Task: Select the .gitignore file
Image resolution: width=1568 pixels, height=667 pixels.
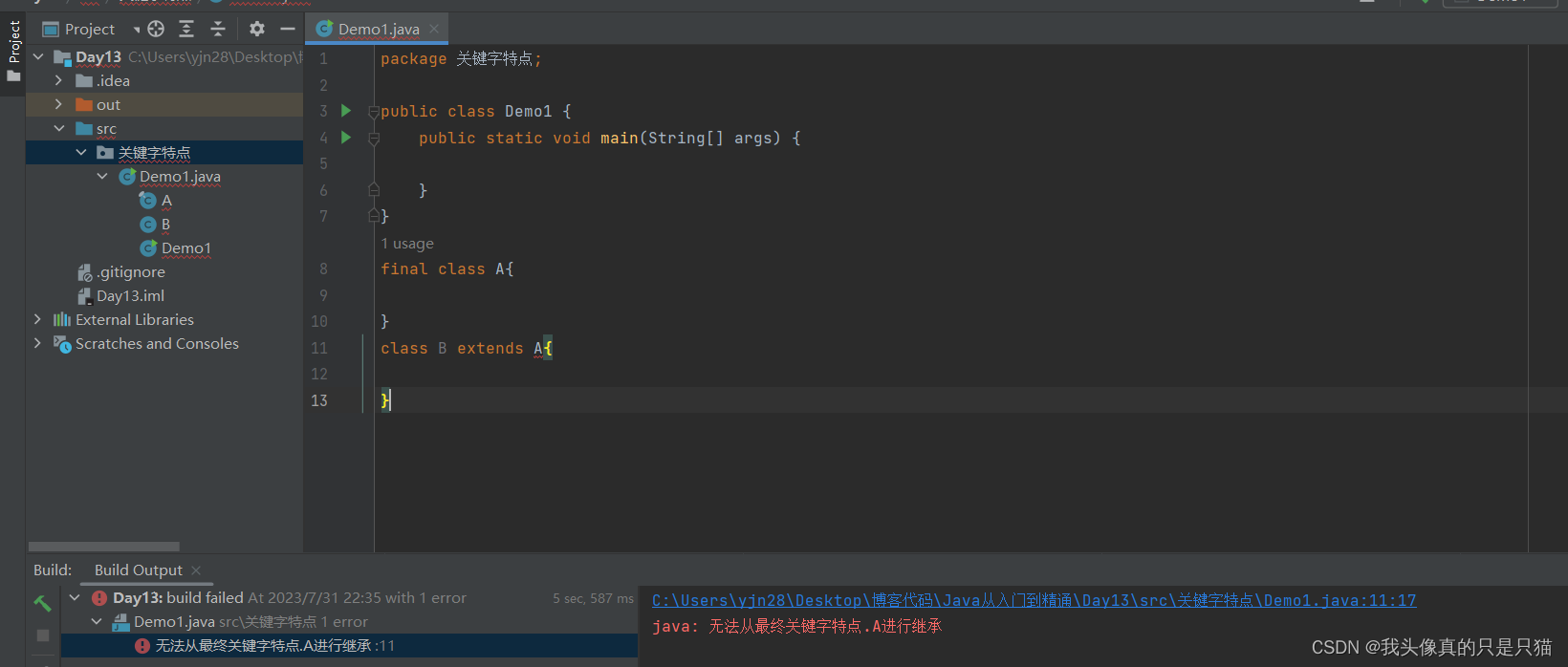Action: (x=130, y=271)
